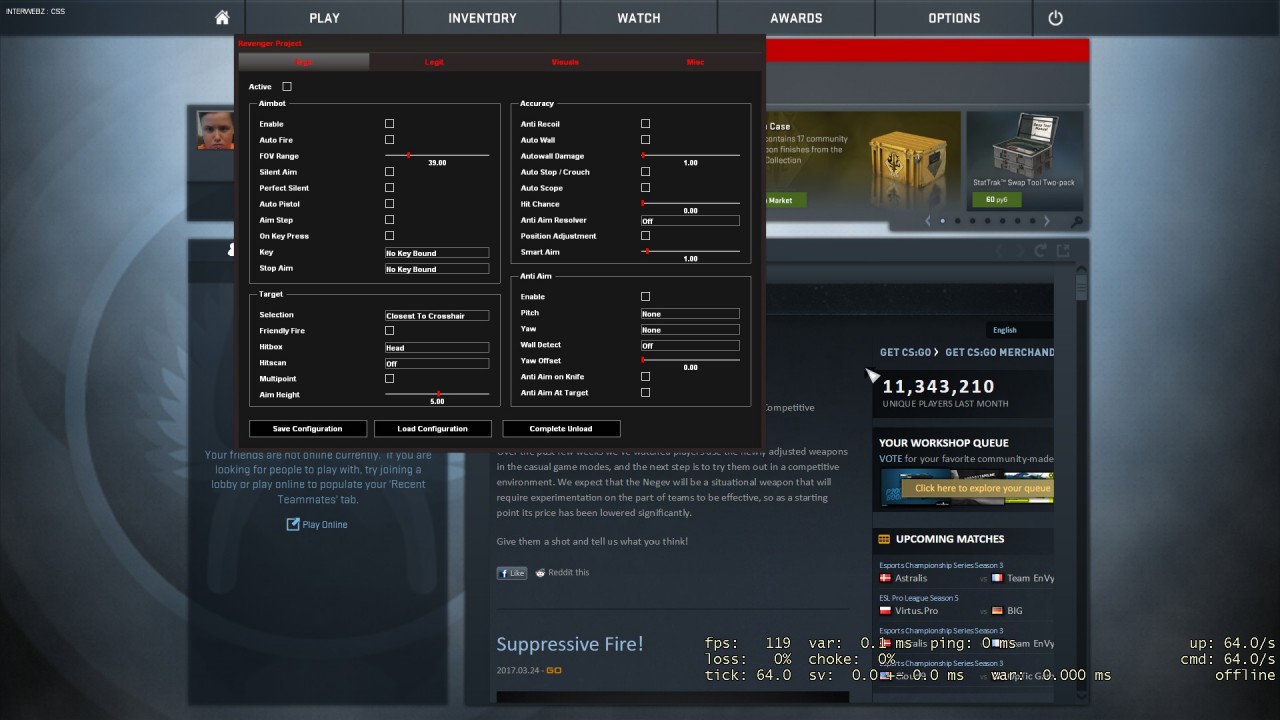Open the Suppressive Fire! blog post

[570, 644]
